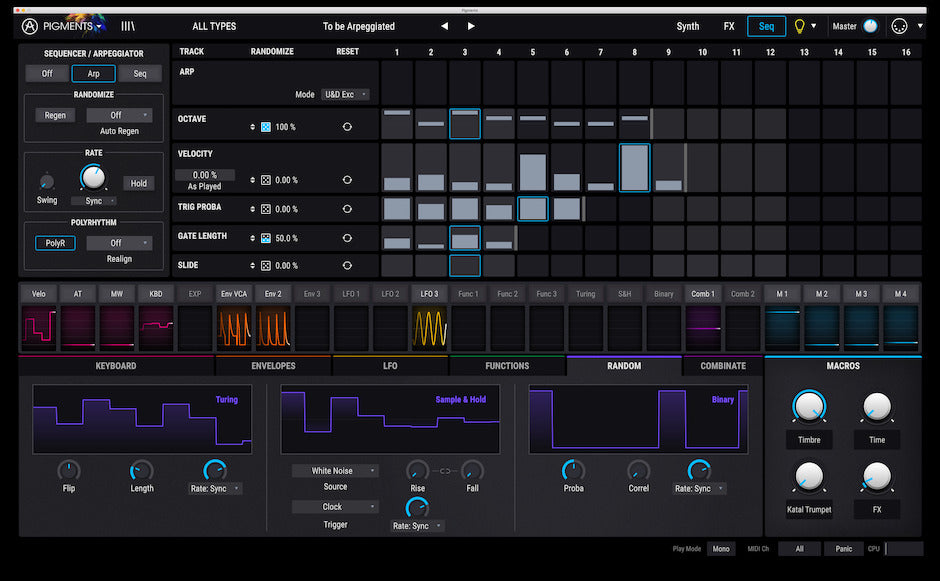
Task: Adjust the Timbre macro knob
Action: pyautogui.click(x=808, y=408)
